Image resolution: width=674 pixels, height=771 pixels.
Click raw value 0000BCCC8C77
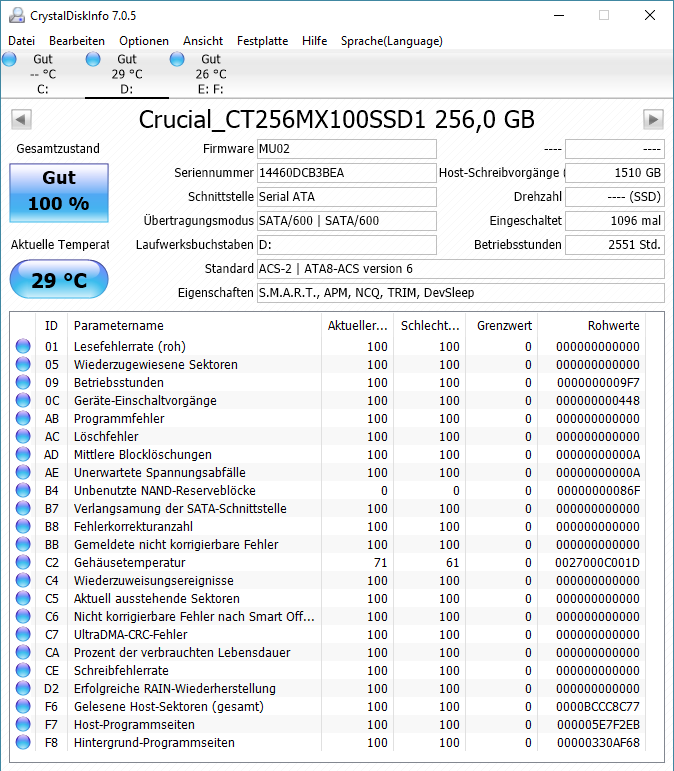click(598, 707)
